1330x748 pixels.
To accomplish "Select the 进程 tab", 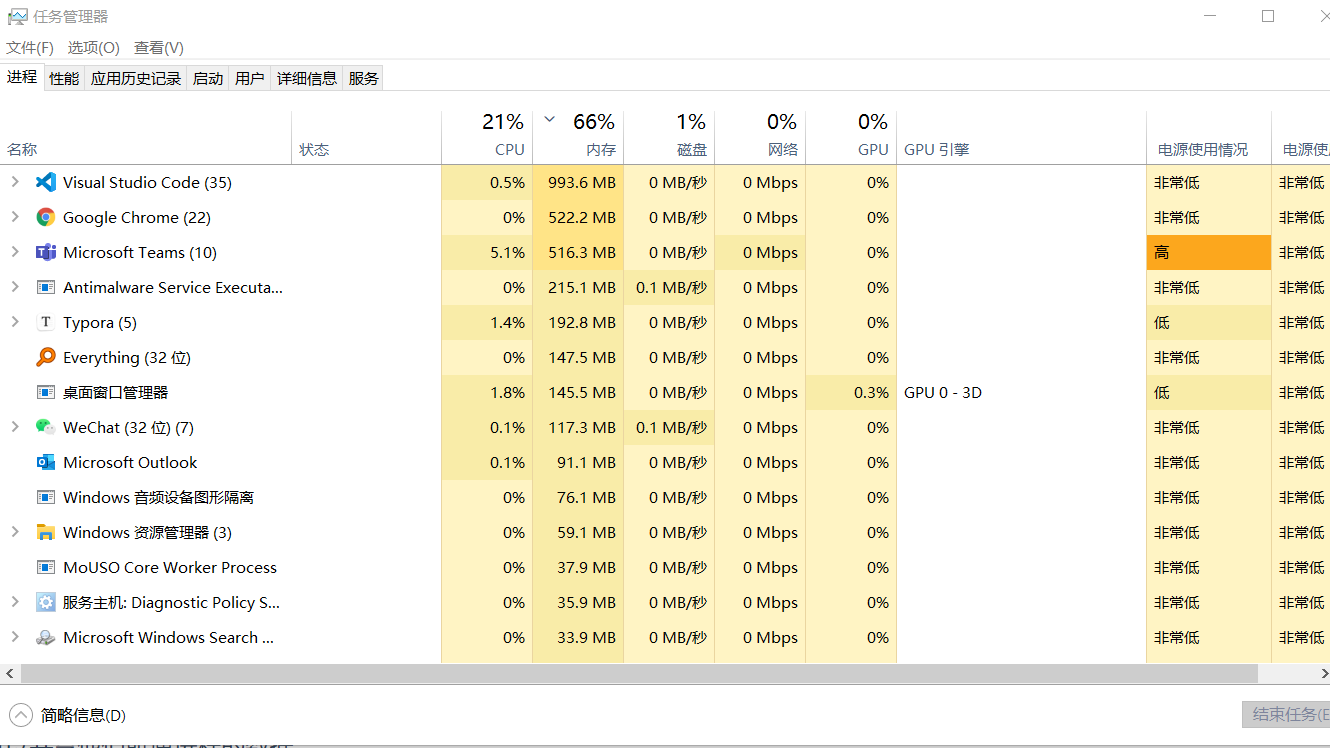I will click(x=22, y=77).
